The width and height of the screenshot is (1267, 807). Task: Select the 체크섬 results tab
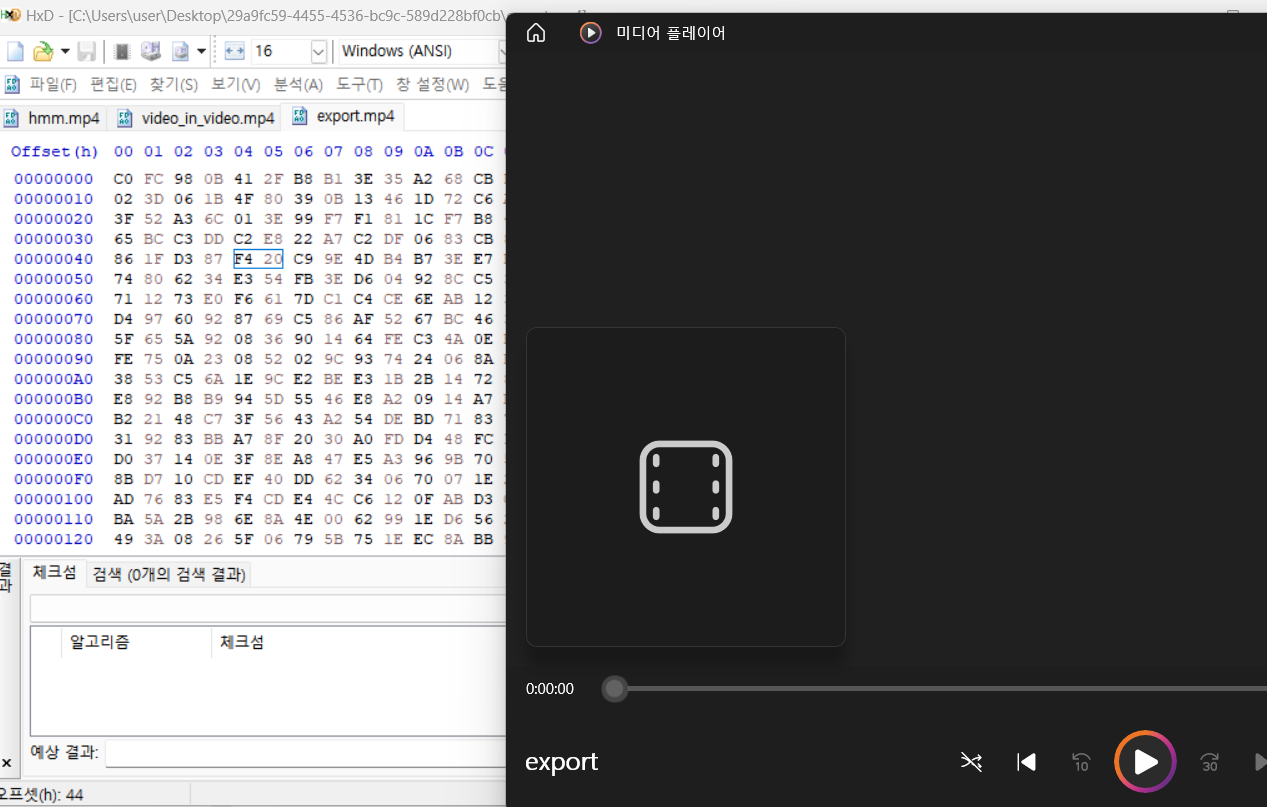pyautogui.click(x=54, y=573)
